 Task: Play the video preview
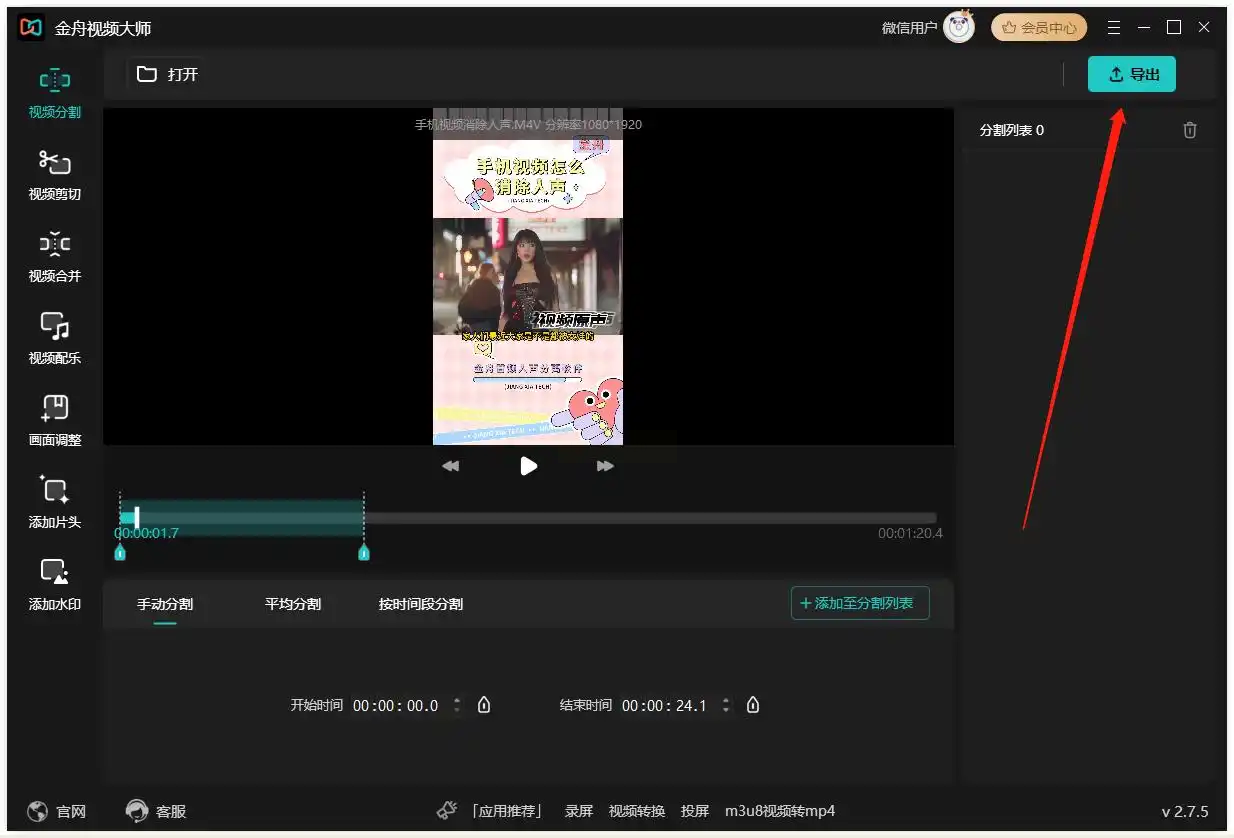click(528, 466)
